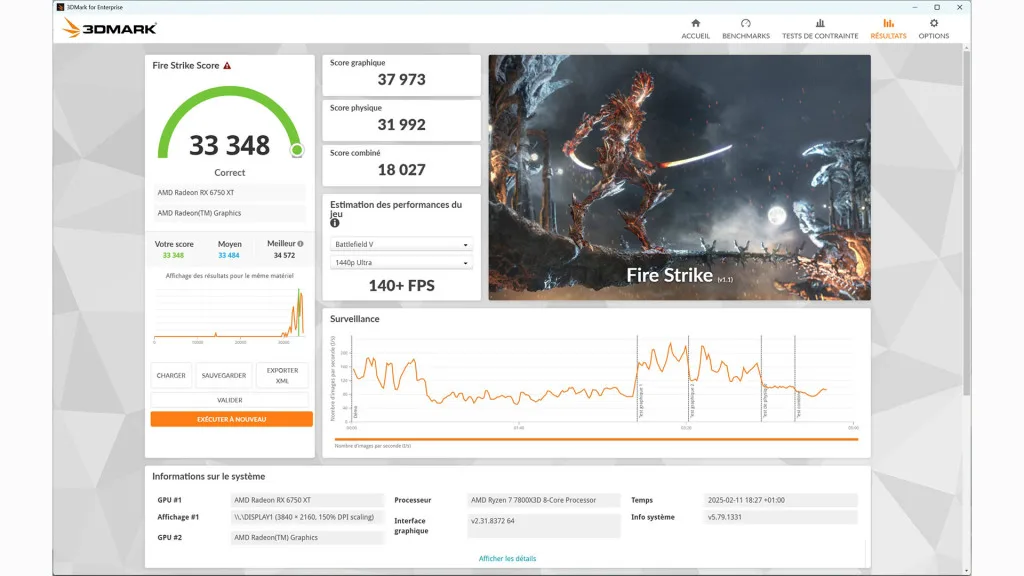Click the green indicator on the score gauge
Screen dimensions: 1024x576
[x=297, y=149]
